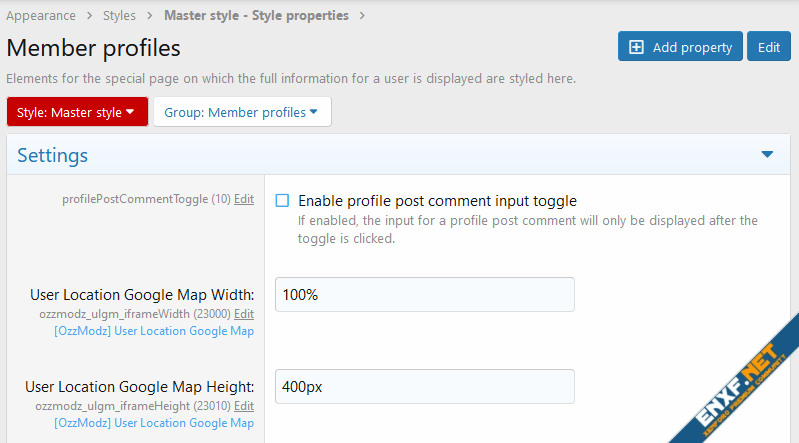Click into the Google Map Width field

point(424,295)
